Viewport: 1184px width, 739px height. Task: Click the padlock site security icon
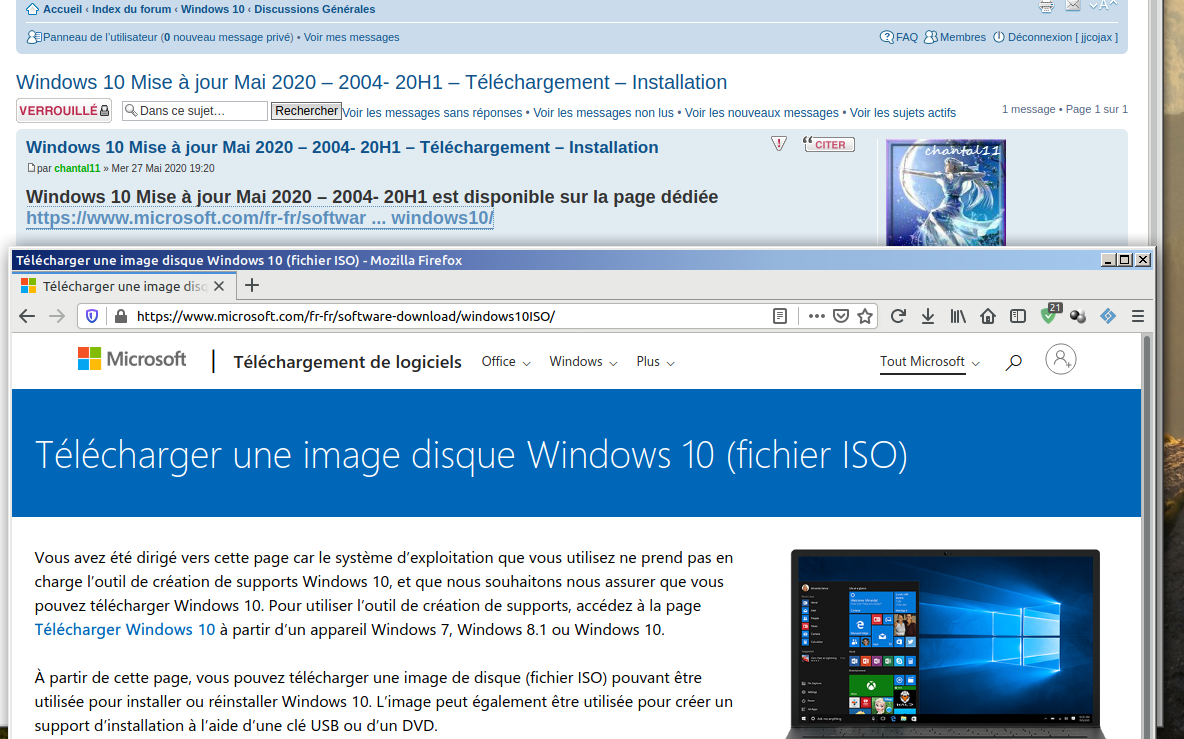click(x=120, y=316)
